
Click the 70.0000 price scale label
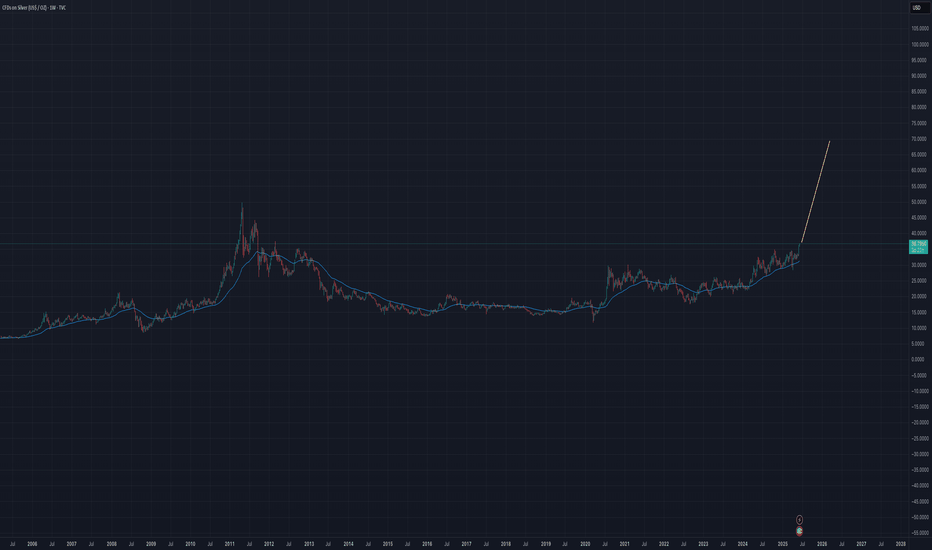920,139
